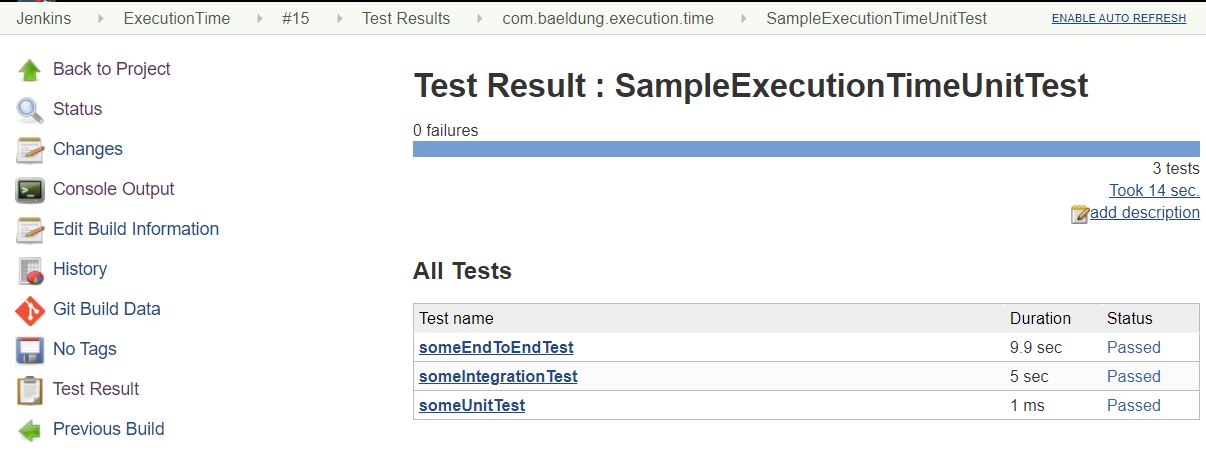Click the Git Build Data logo icon
This screenshot has width=1206, height=450.
tap(30, 310)
